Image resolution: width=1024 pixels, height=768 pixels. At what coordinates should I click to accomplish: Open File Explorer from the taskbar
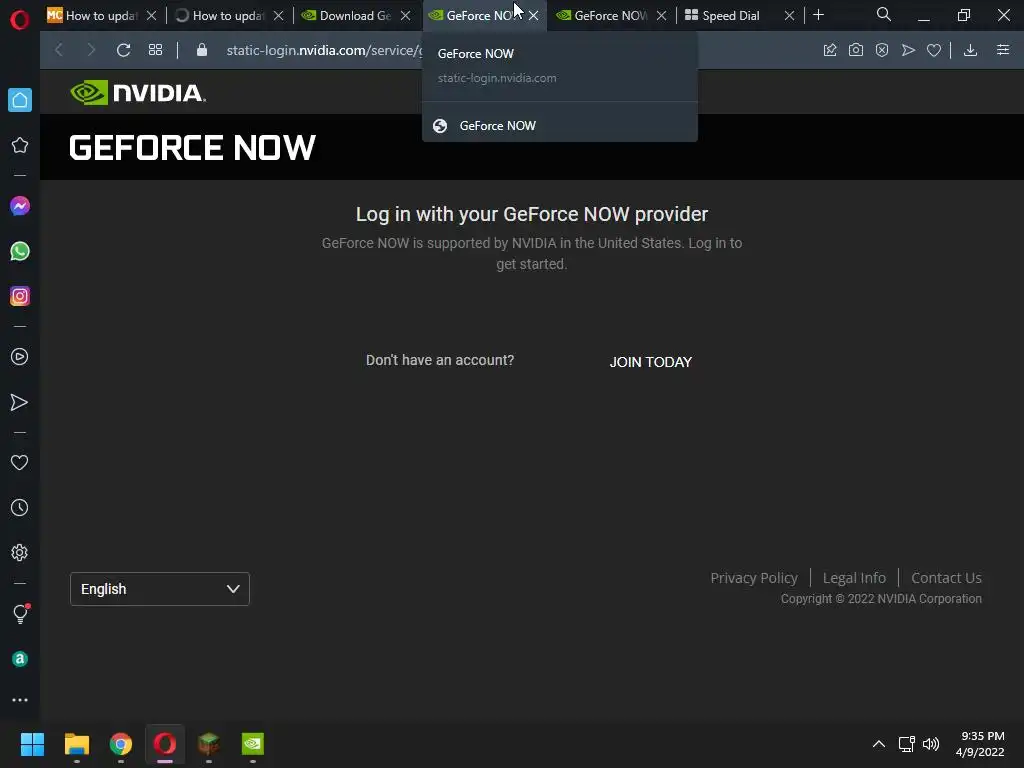point(76,744)
